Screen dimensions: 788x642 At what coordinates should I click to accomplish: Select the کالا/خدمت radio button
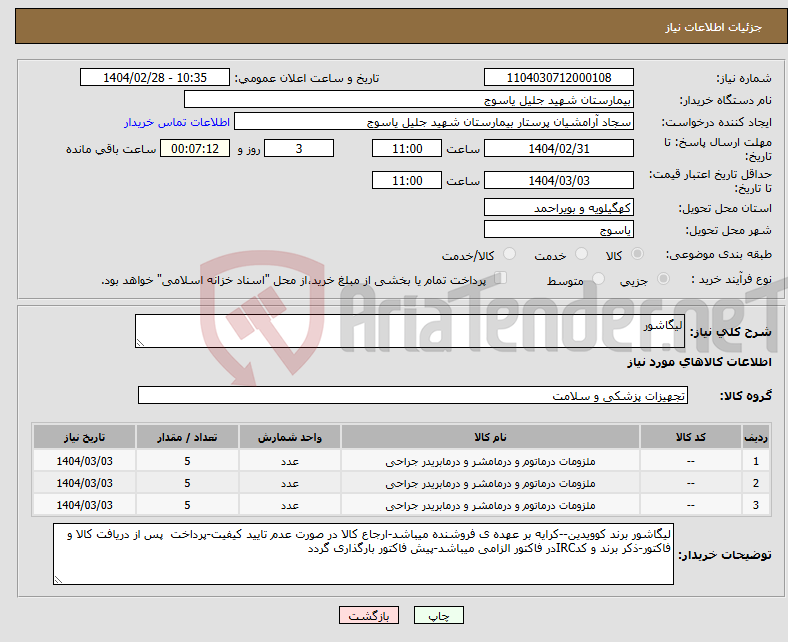click(509, 254)
